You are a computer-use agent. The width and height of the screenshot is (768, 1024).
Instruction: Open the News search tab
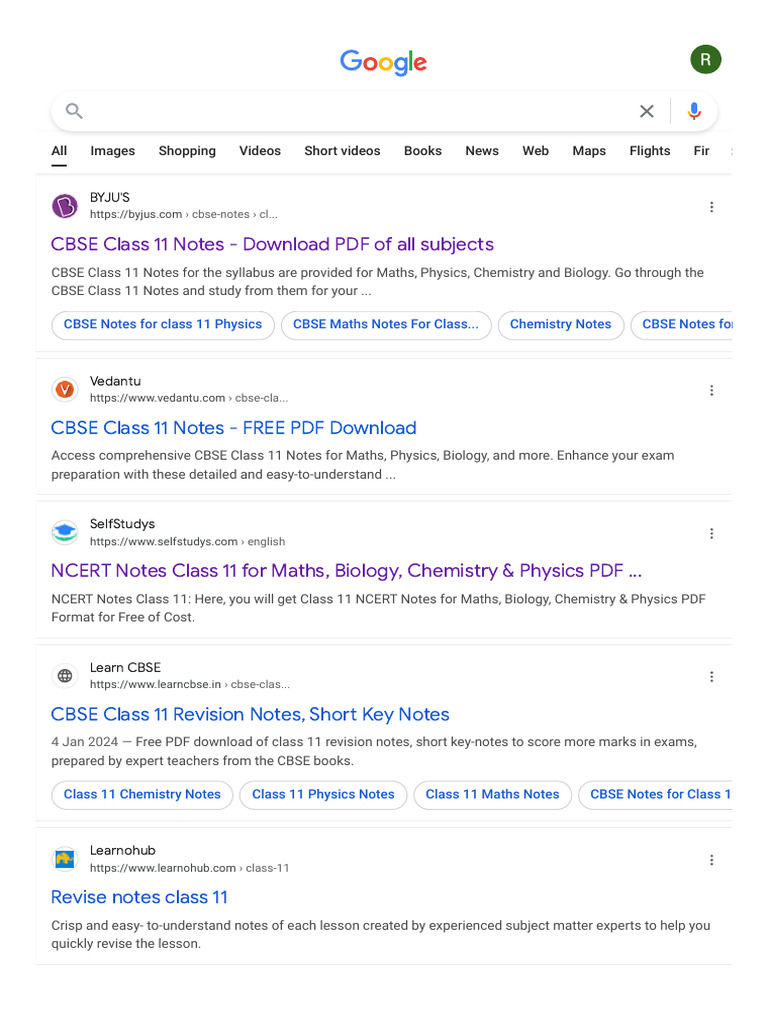pos(481,151)
